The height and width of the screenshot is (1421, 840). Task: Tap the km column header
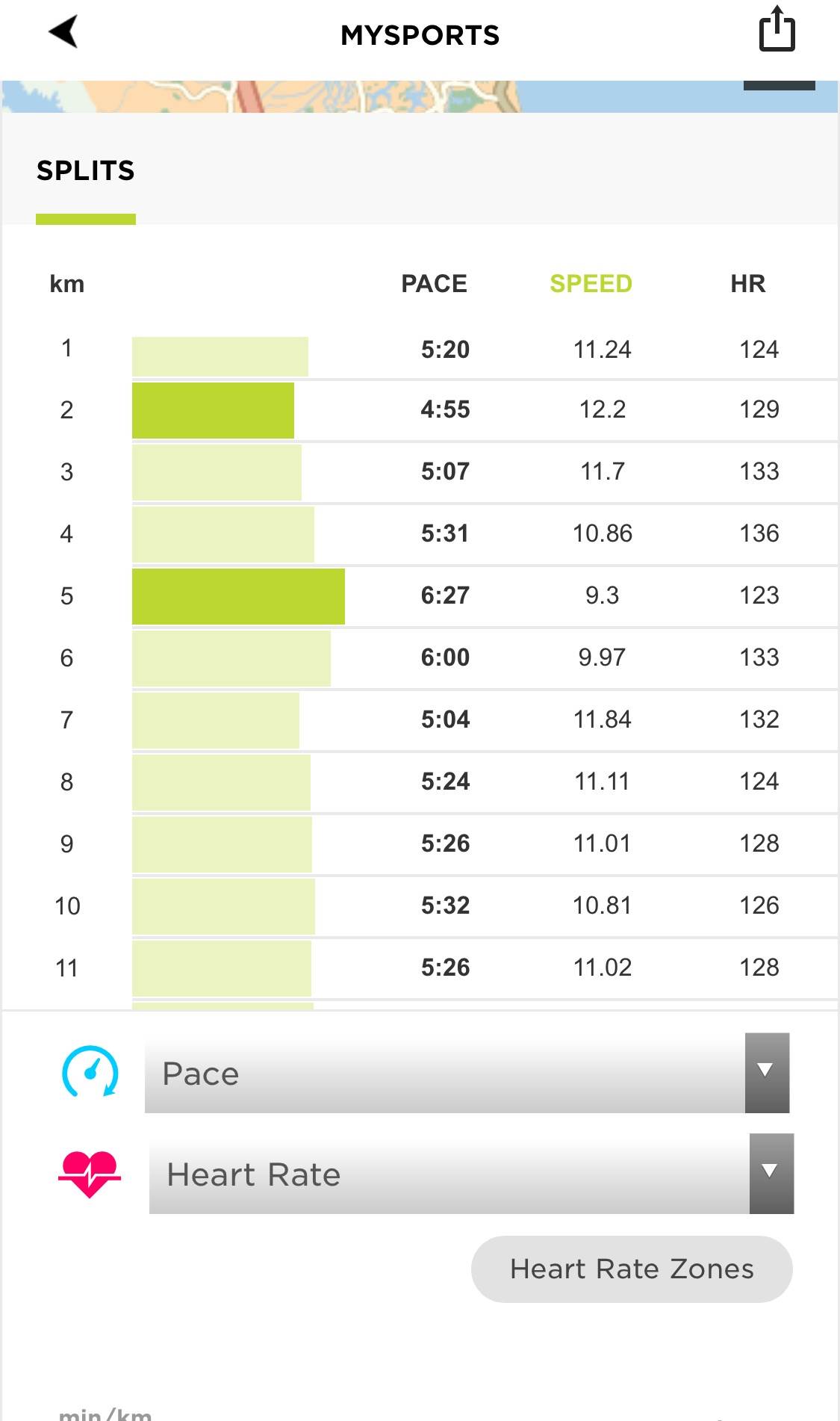tap(66, 284)
